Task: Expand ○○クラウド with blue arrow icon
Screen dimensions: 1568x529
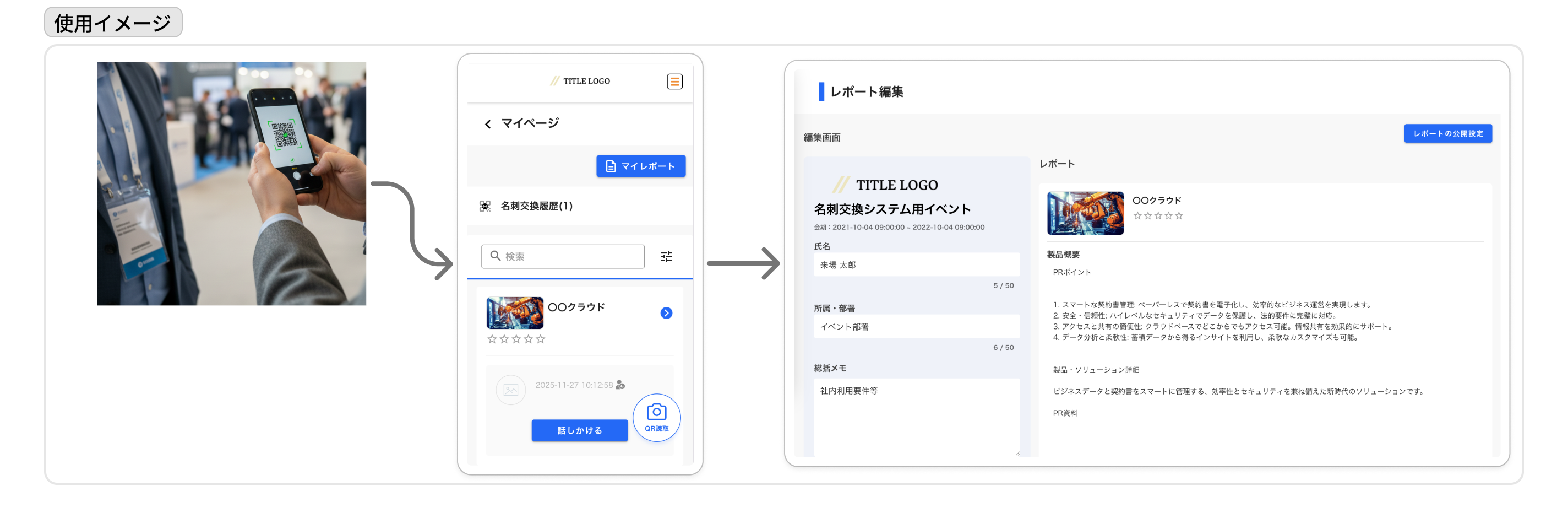Action: click(x=667, y=312)
